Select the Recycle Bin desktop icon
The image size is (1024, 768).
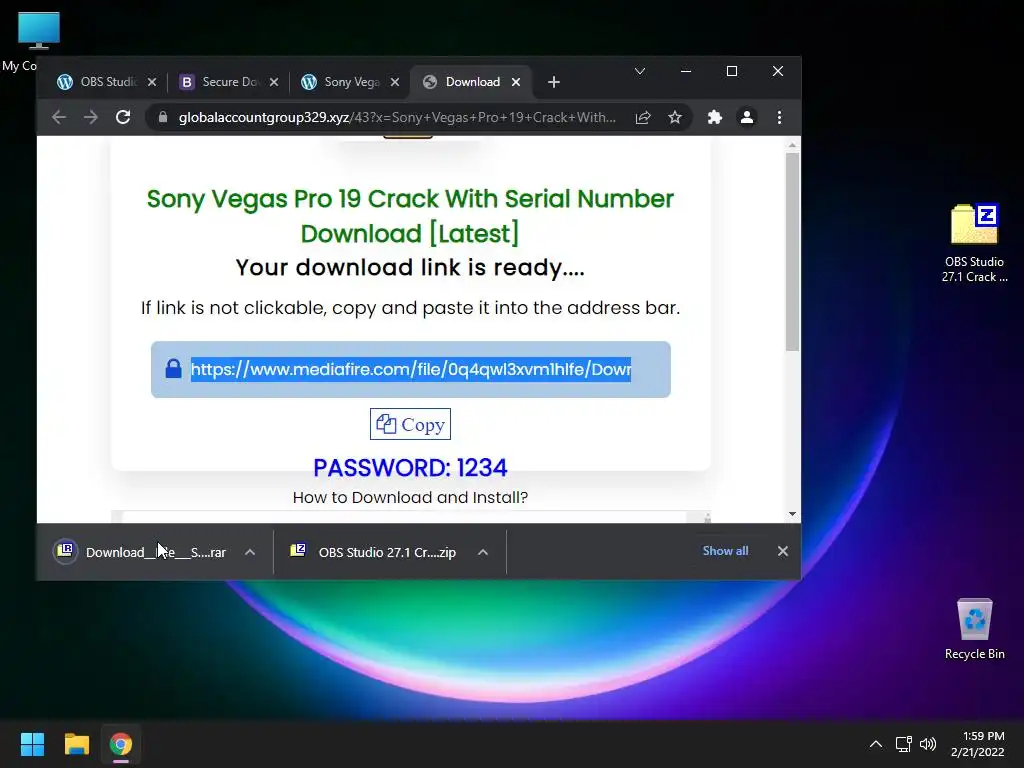[x=974, y=630]
